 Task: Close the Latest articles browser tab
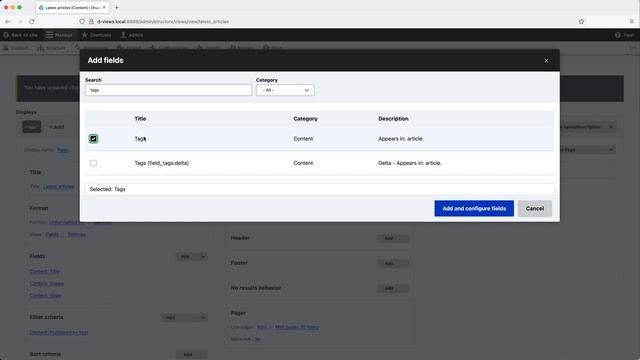coord(104,7)
